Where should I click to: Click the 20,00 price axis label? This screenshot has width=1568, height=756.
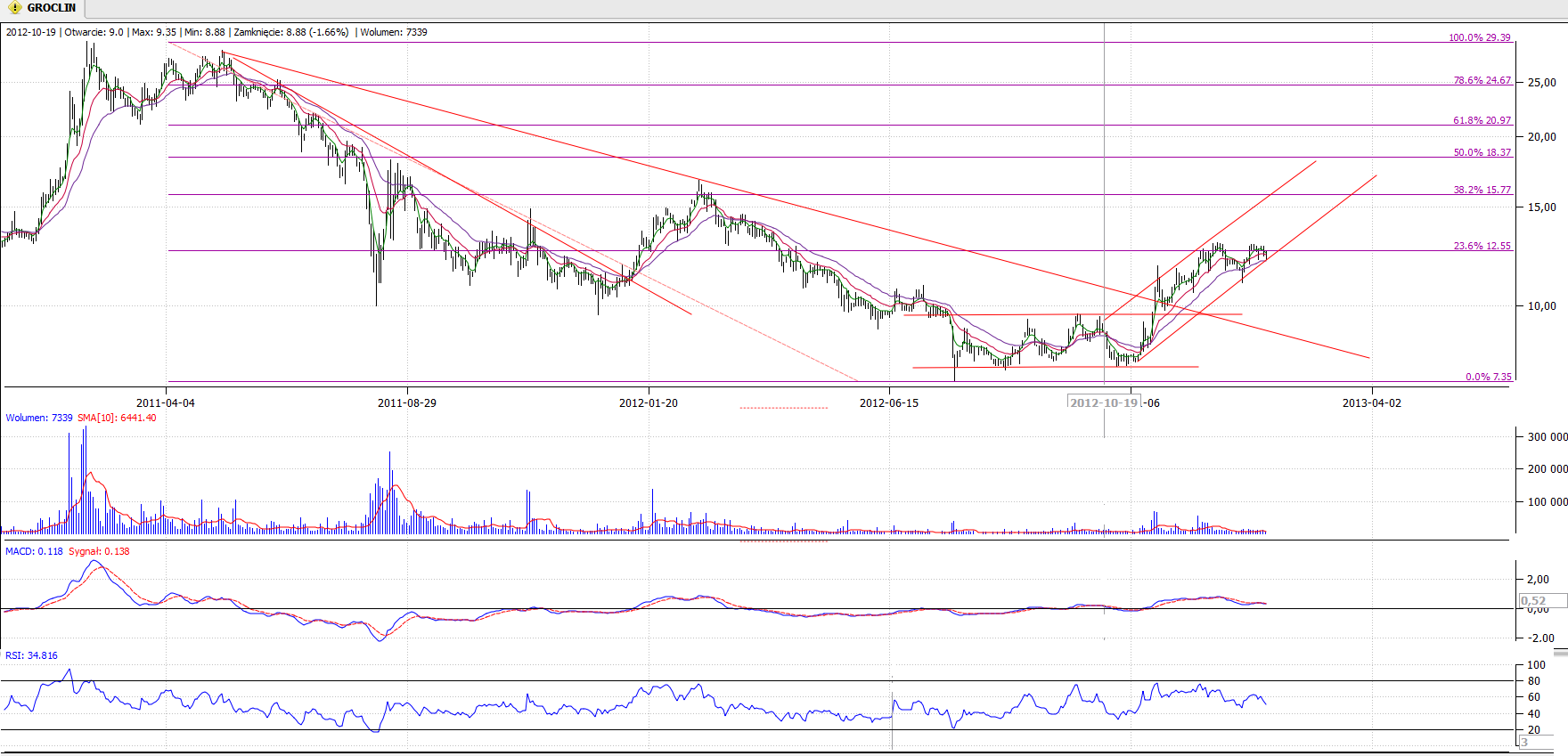pos(1542,137)
